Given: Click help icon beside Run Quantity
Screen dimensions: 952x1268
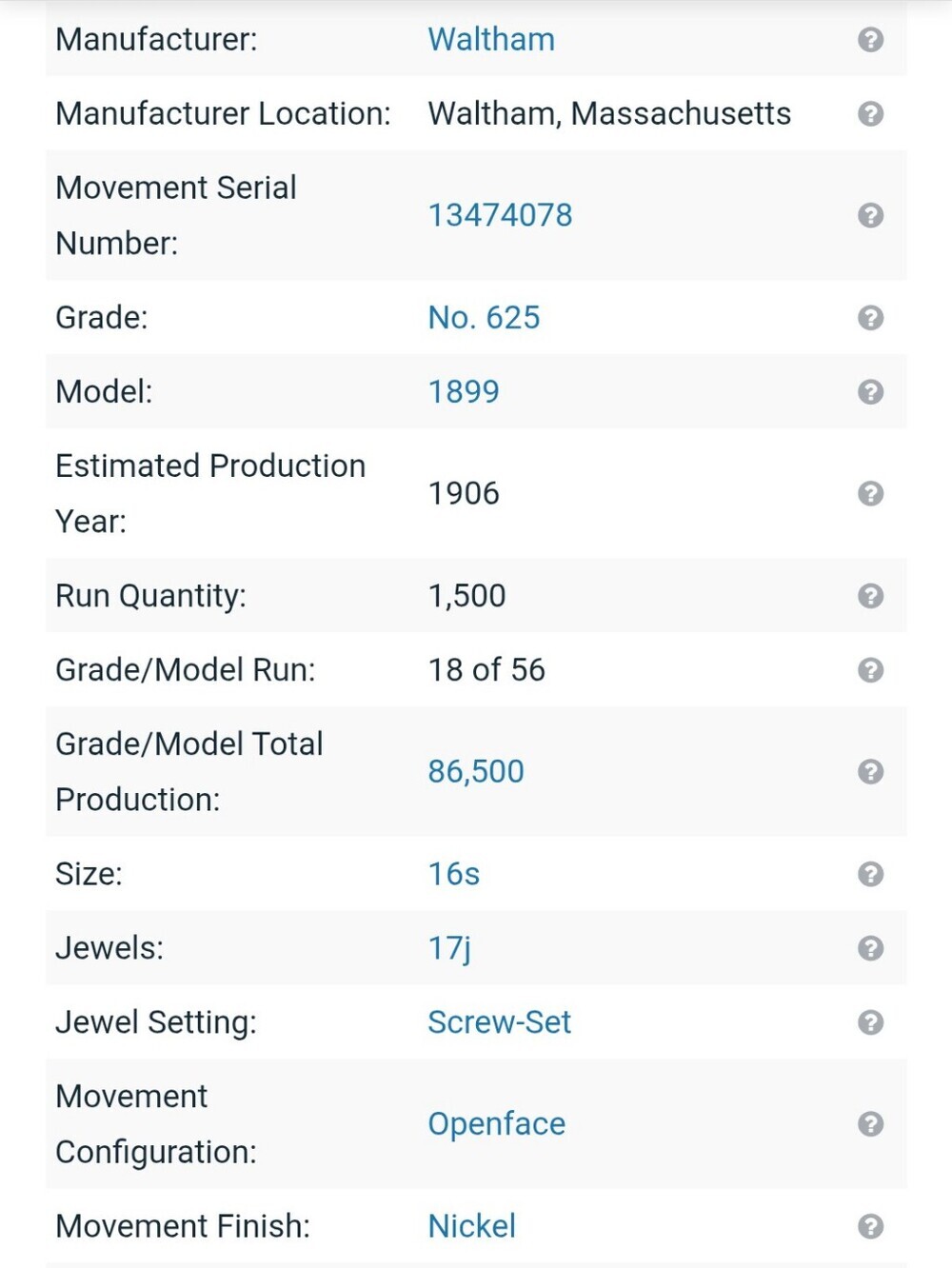Looking at the screenshot, I should pyautogui.click(x=870, y=596).
